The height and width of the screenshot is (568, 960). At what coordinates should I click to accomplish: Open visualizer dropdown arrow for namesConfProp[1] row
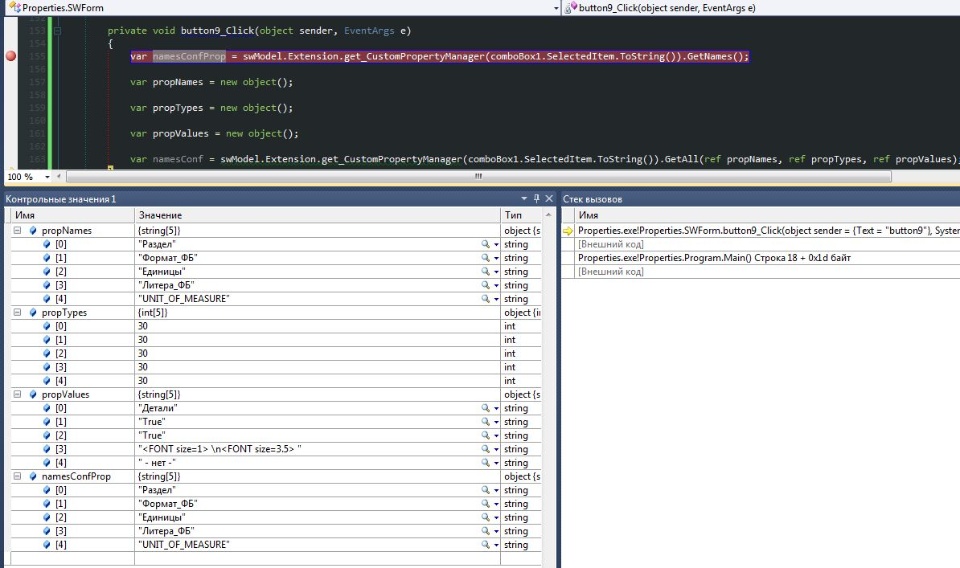pyautogui.click(x=496, y=504)
